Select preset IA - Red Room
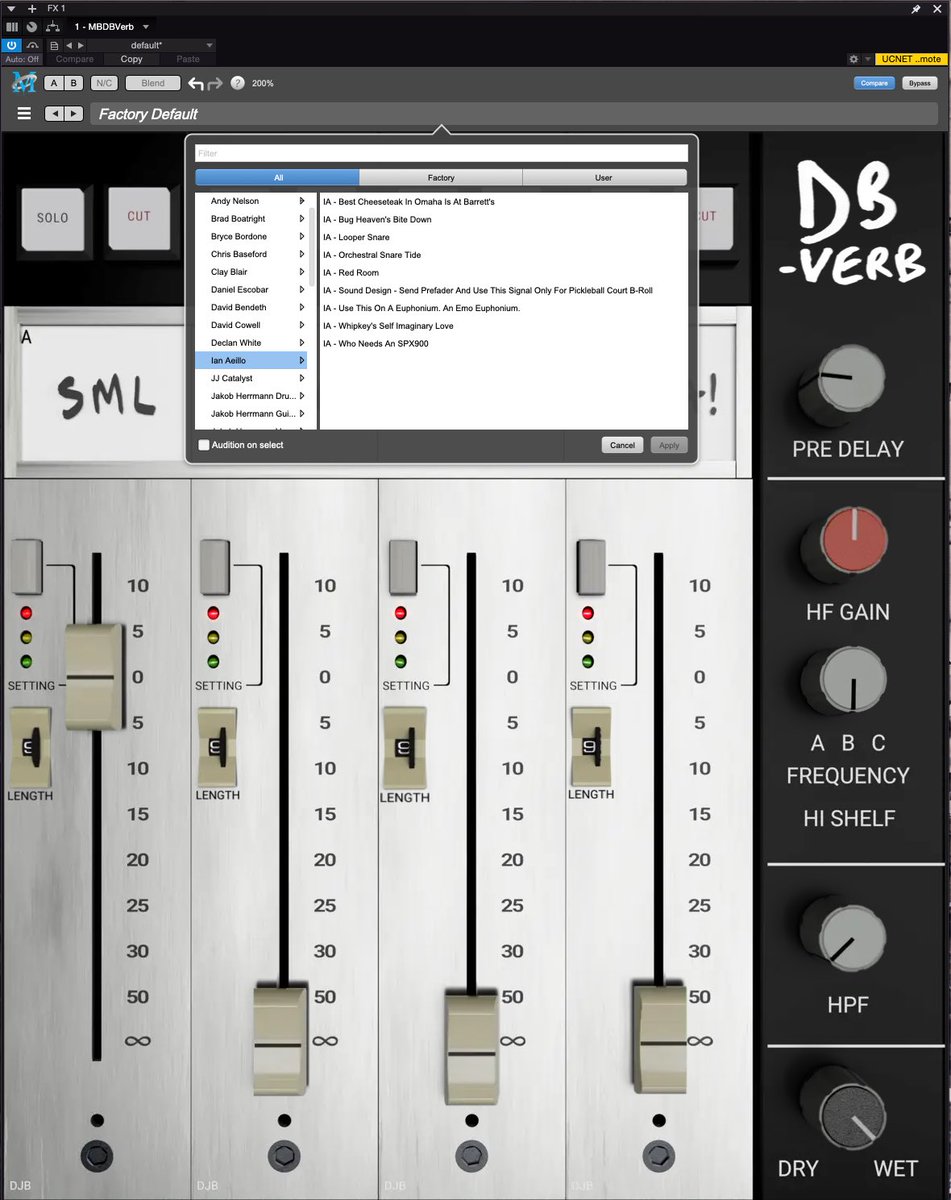The image size is (951, 1200). tap(351, 272)
